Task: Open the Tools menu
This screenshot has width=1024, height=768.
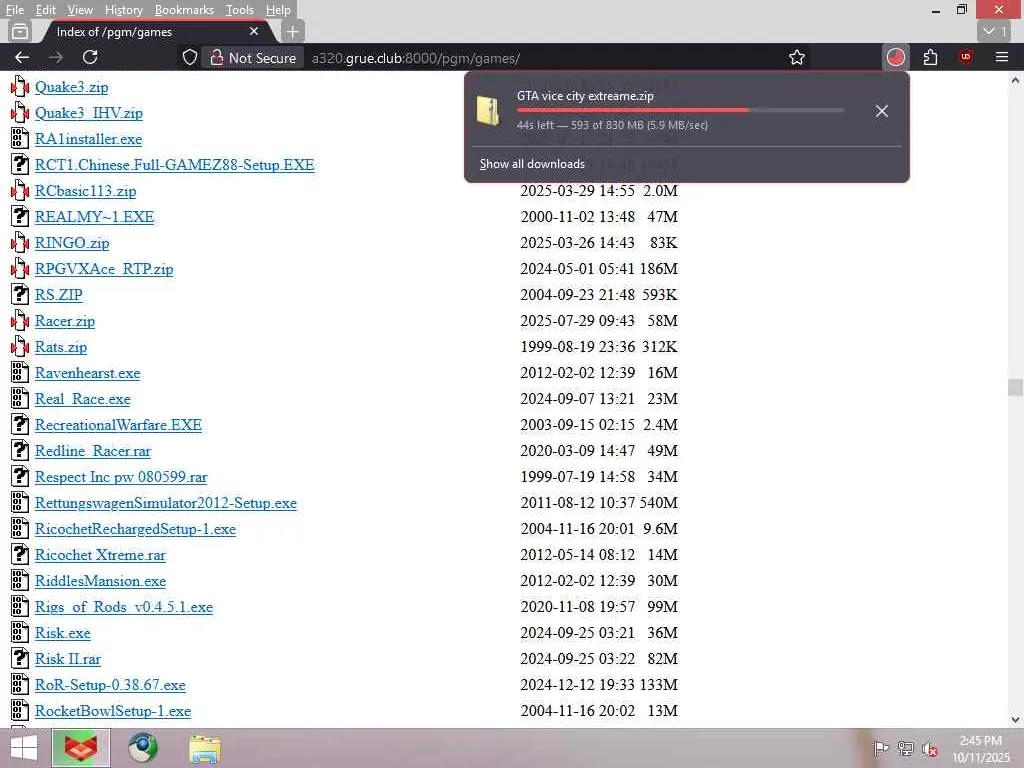Action: pos(240,10)
